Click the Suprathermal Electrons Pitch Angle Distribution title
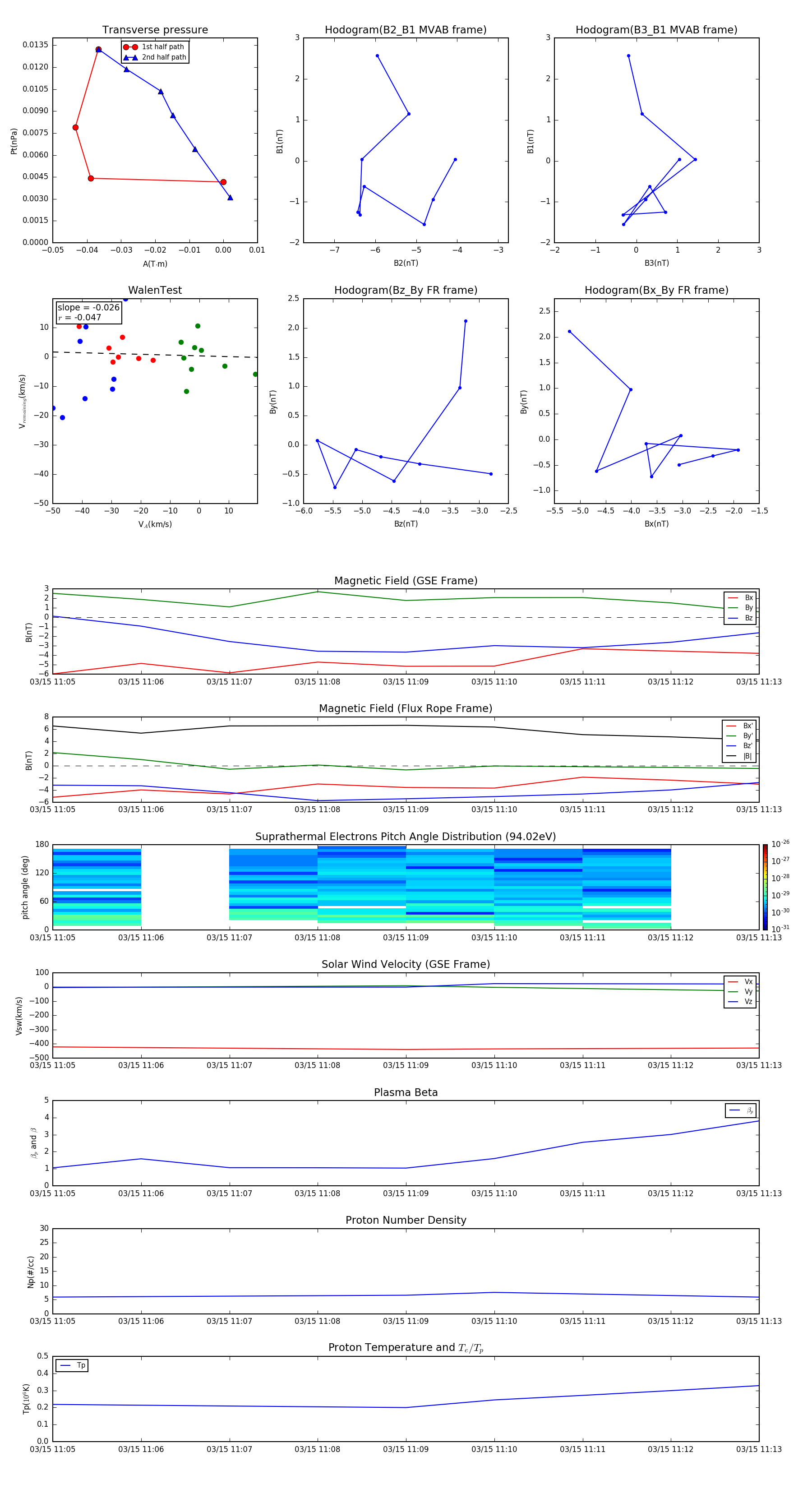 (x=406, y=837)
